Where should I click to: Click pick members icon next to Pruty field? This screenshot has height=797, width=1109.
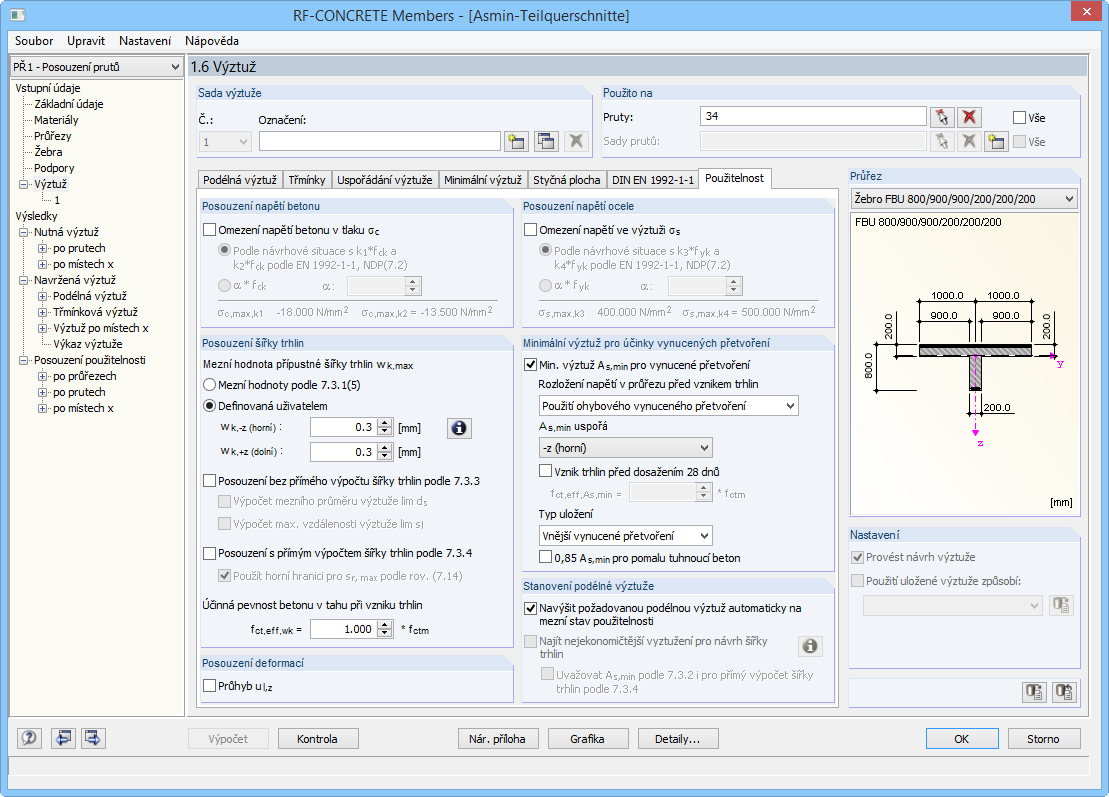[x=941, y=117]
